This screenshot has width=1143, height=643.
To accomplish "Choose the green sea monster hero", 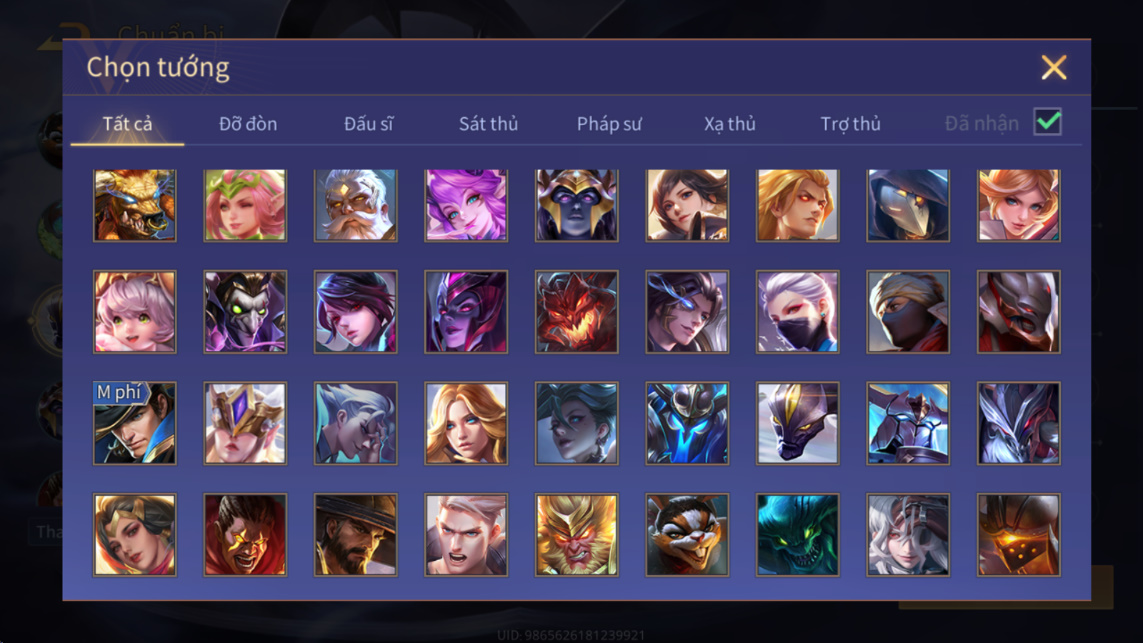I will [x=797, y=535].
